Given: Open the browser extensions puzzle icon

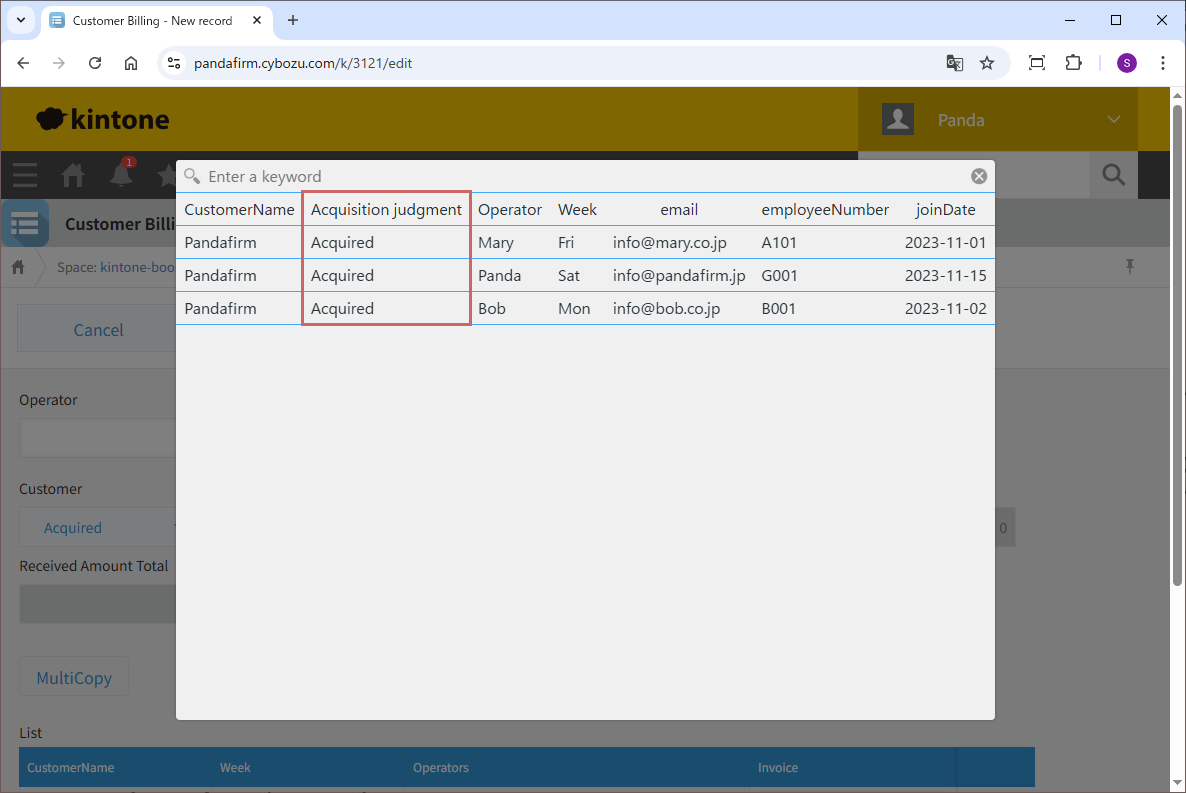Looking at the screenshot, I should [x=1073, y=63].
